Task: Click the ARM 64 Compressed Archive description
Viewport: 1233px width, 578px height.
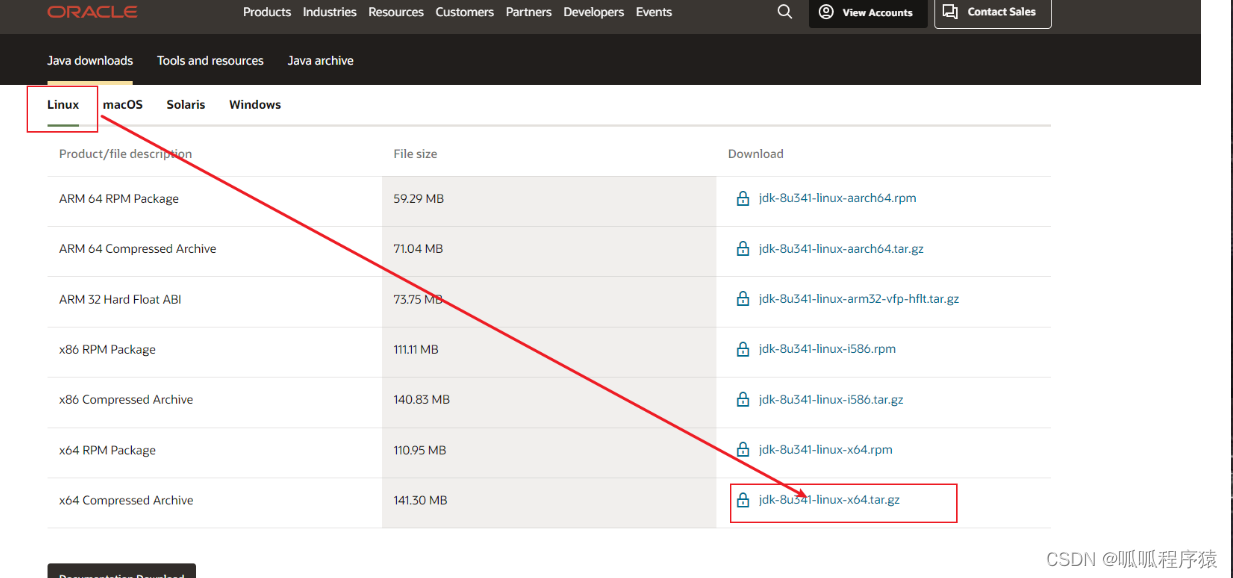Action: pyautogui.click(x=138, y=249)
